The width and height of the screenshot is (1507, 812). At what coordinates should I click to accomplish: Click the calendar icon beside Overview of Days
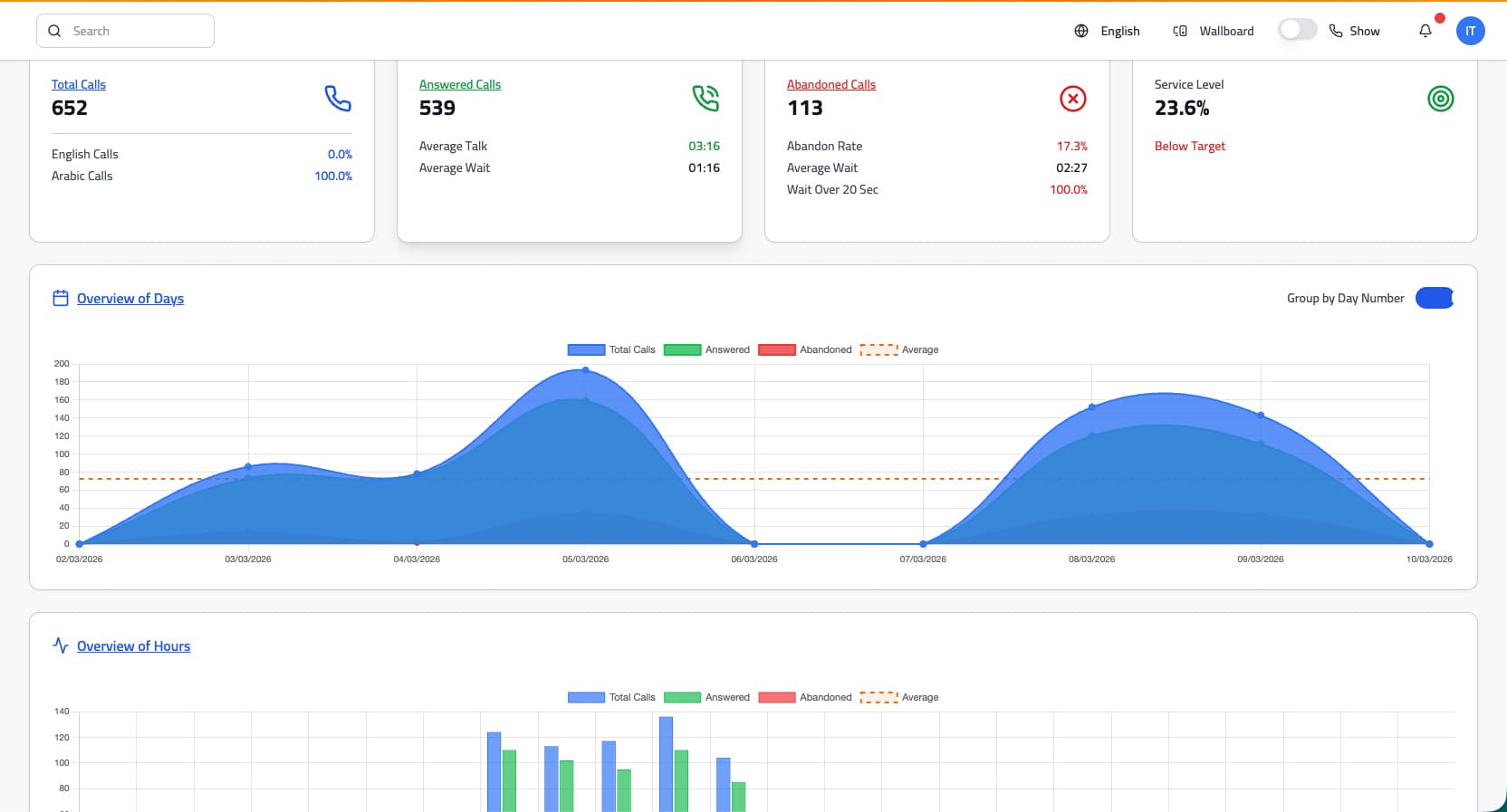point(61,298)
